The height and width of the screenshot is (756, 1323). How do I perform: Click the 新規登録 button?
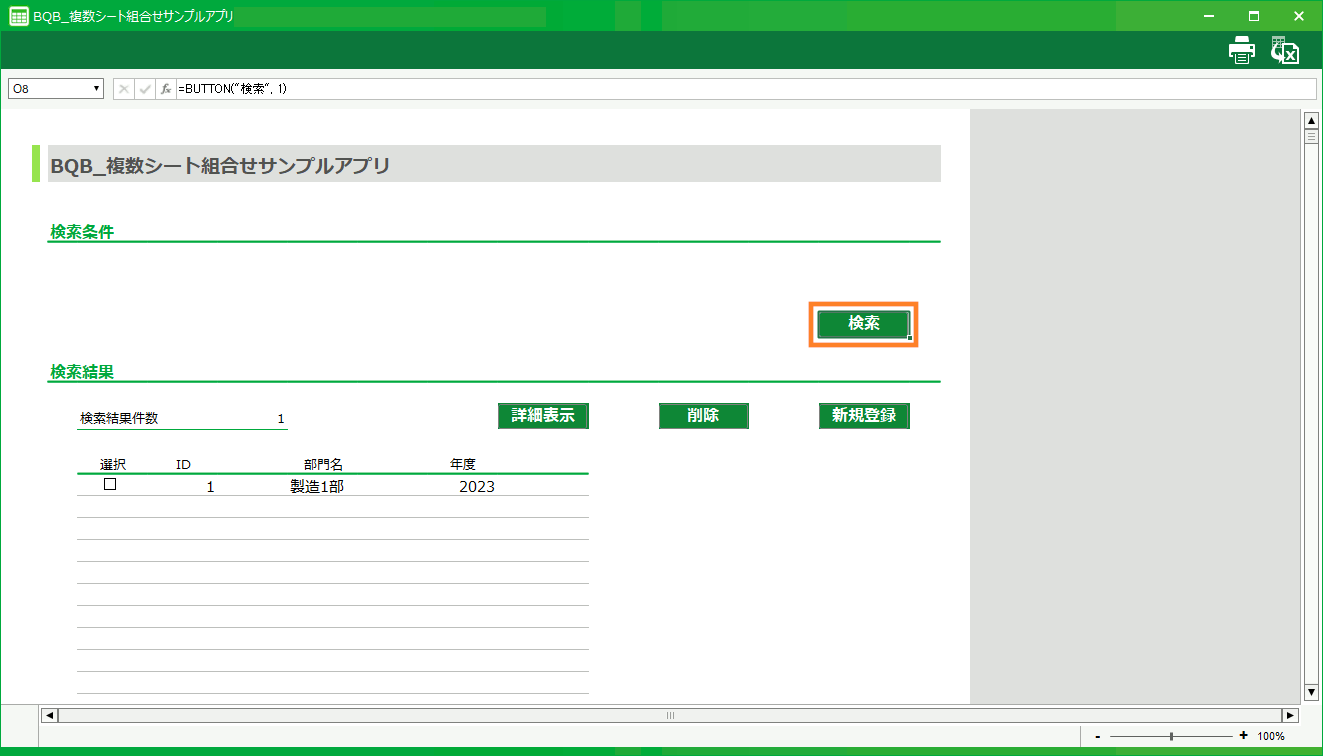tap(864, 415)
